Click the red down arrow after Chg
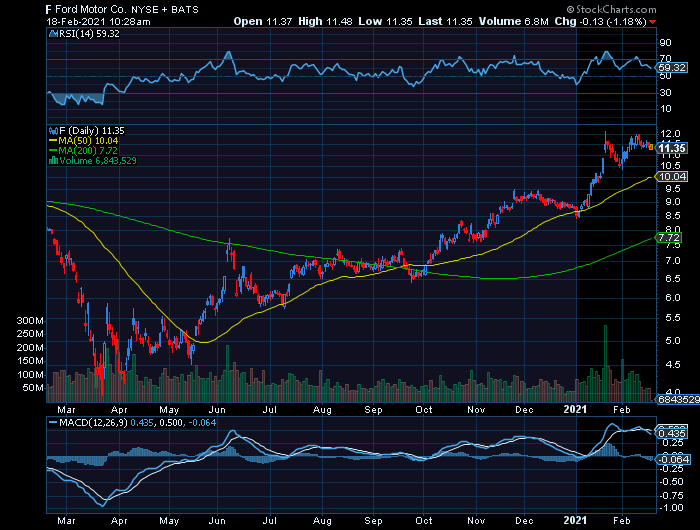The image size is (700, 530). coord(653,22)
